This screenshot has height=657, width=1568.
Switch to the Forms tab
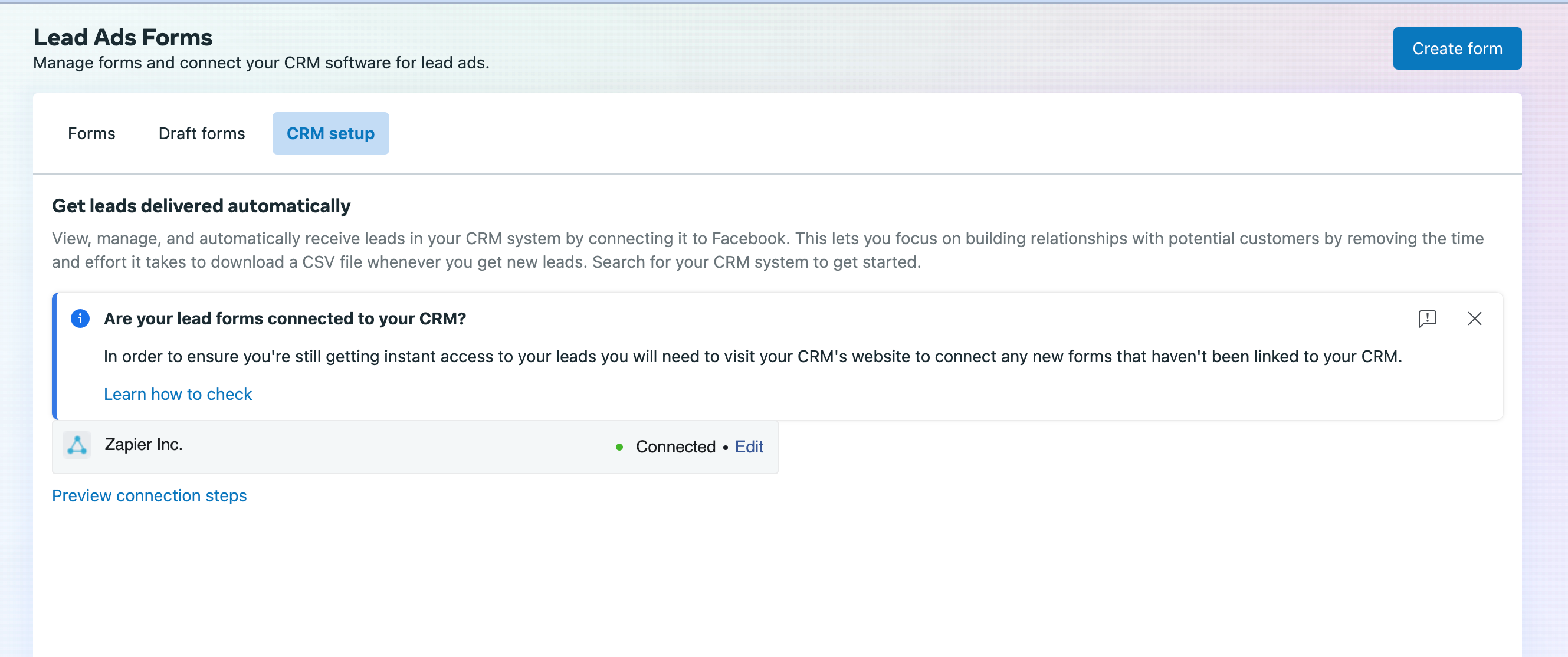(91, 133)
